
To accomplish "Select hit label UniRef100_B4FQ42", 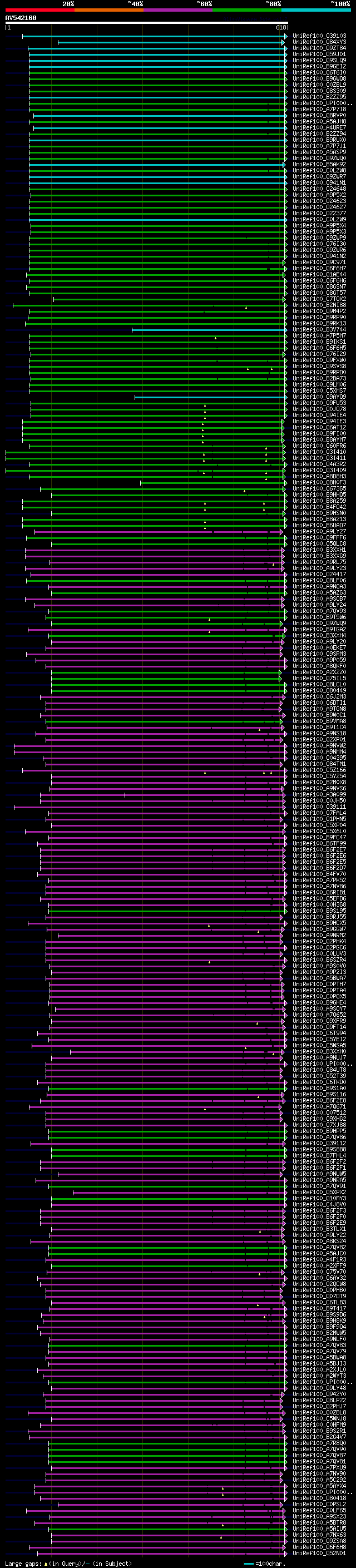I will coord(319,507).
